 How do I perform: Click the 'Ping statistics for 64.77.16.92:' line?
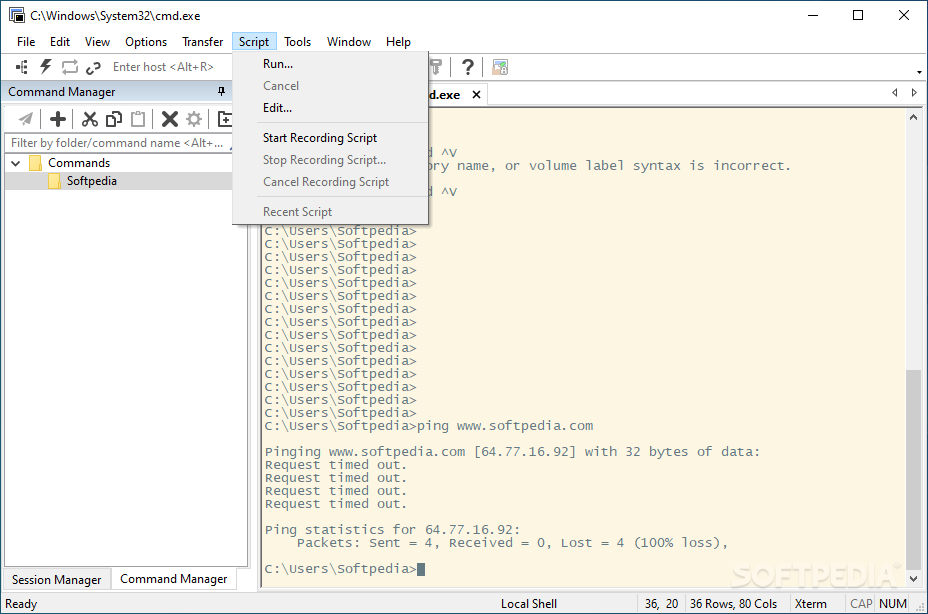[x=392, y=530]
